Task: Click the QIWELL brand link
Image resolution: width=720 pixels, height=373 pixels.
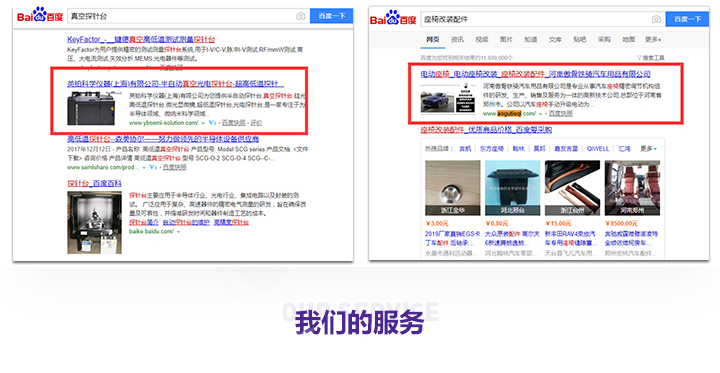Action: pyautogui.click(x=598, y=149)
